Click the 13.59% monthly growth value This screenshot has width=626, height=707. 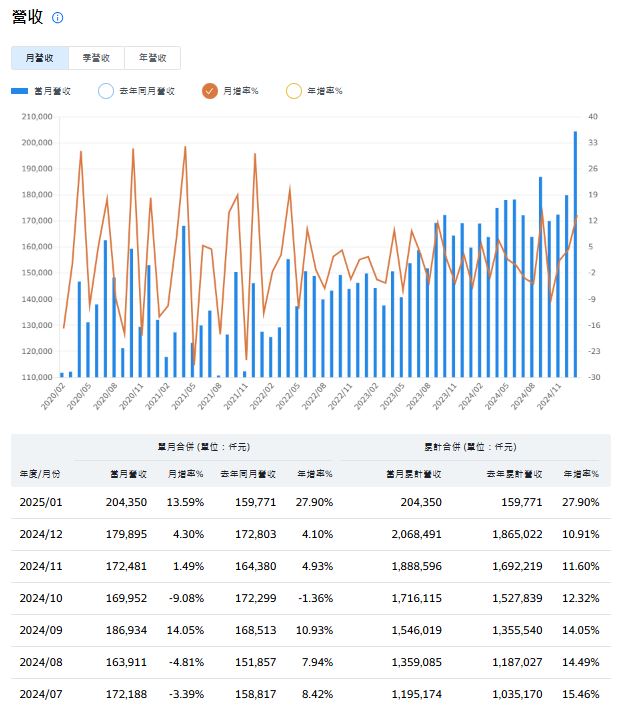(185, 502)
